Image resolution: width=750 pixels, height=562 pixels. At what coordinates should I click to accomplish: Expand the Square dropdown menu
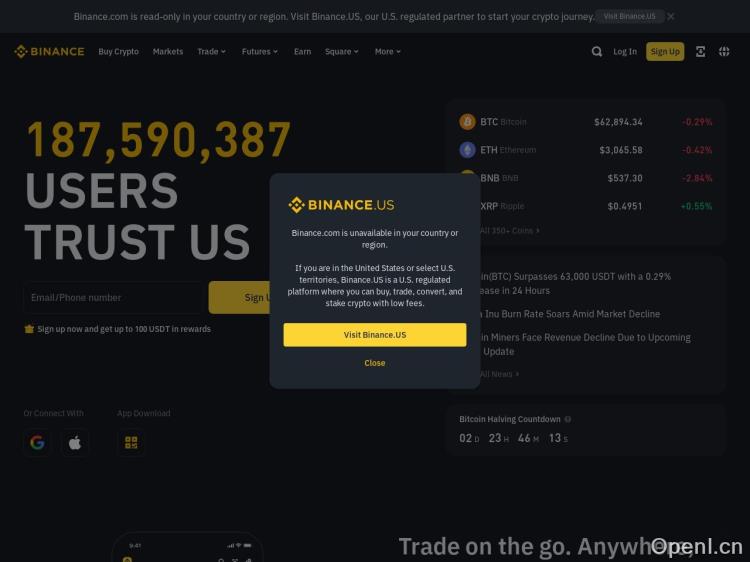342,51
